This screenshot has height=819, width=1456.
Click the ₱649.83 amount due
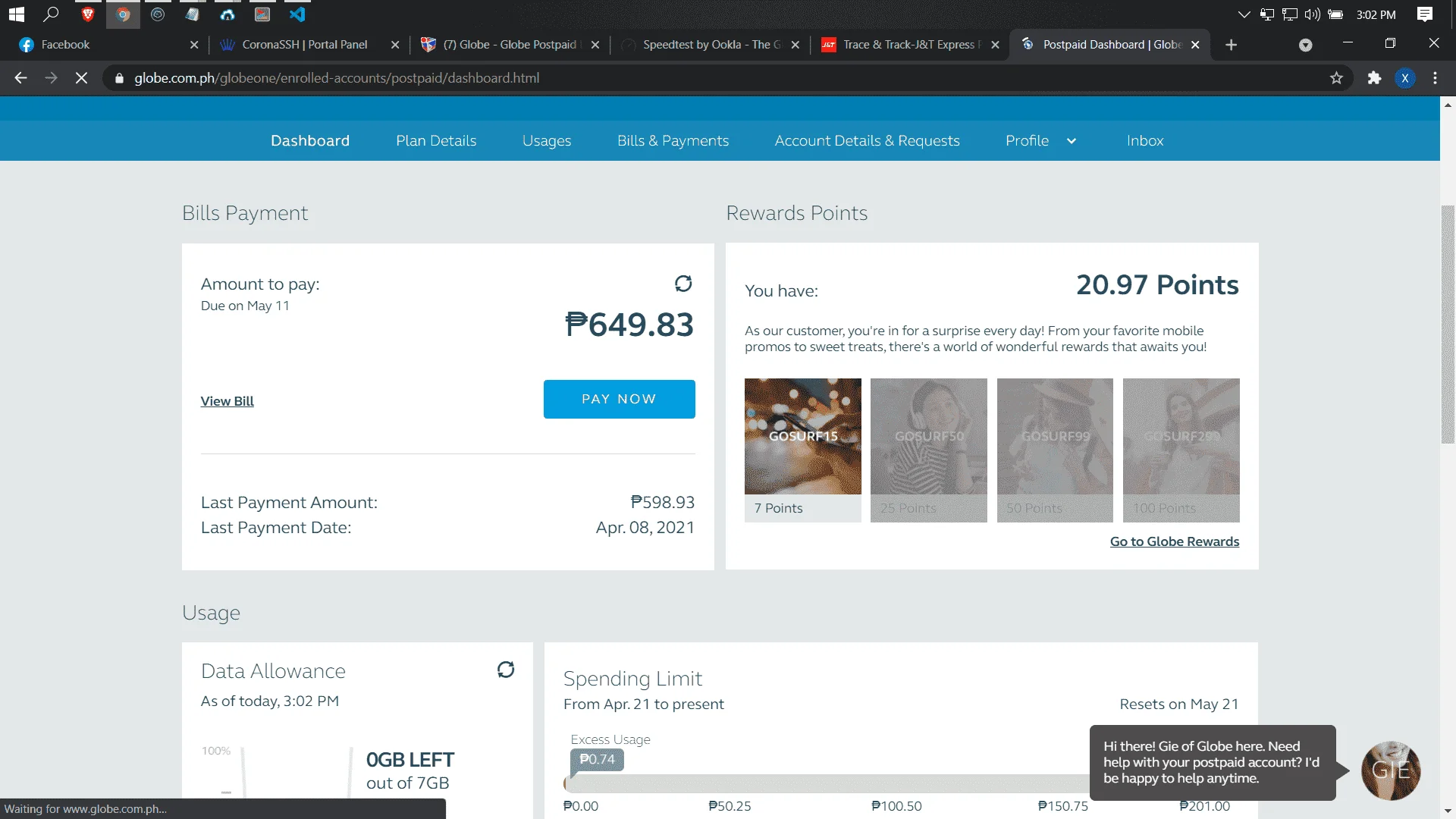[x=629, y=325]
